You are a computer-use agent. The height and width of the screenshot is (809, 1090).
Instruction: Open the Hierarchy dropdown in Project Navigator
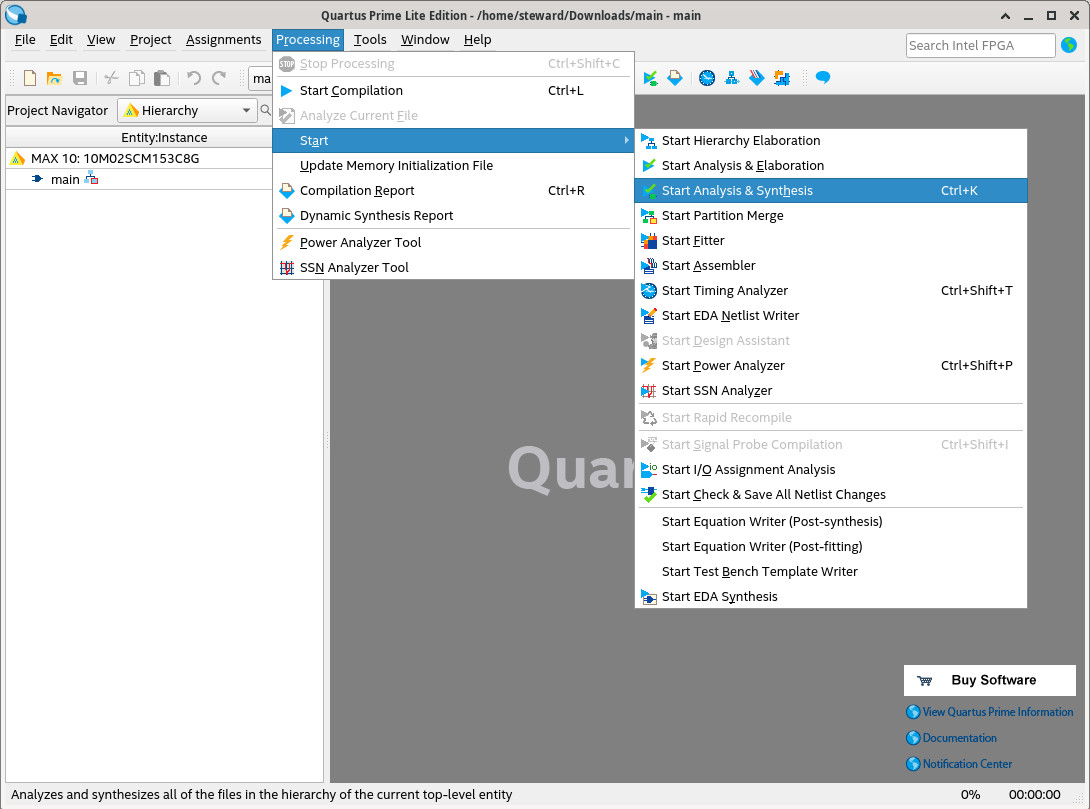[x=187, y=111]
